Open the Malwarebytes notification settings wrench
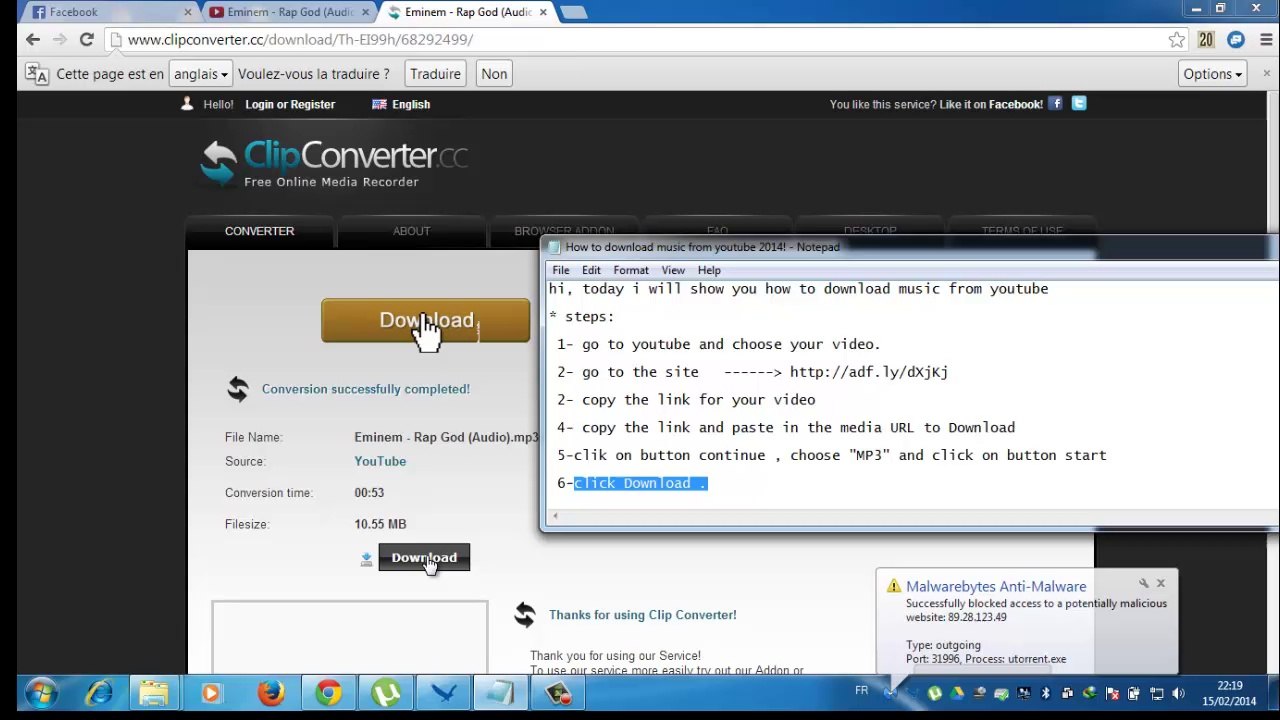 [1143, 583]
